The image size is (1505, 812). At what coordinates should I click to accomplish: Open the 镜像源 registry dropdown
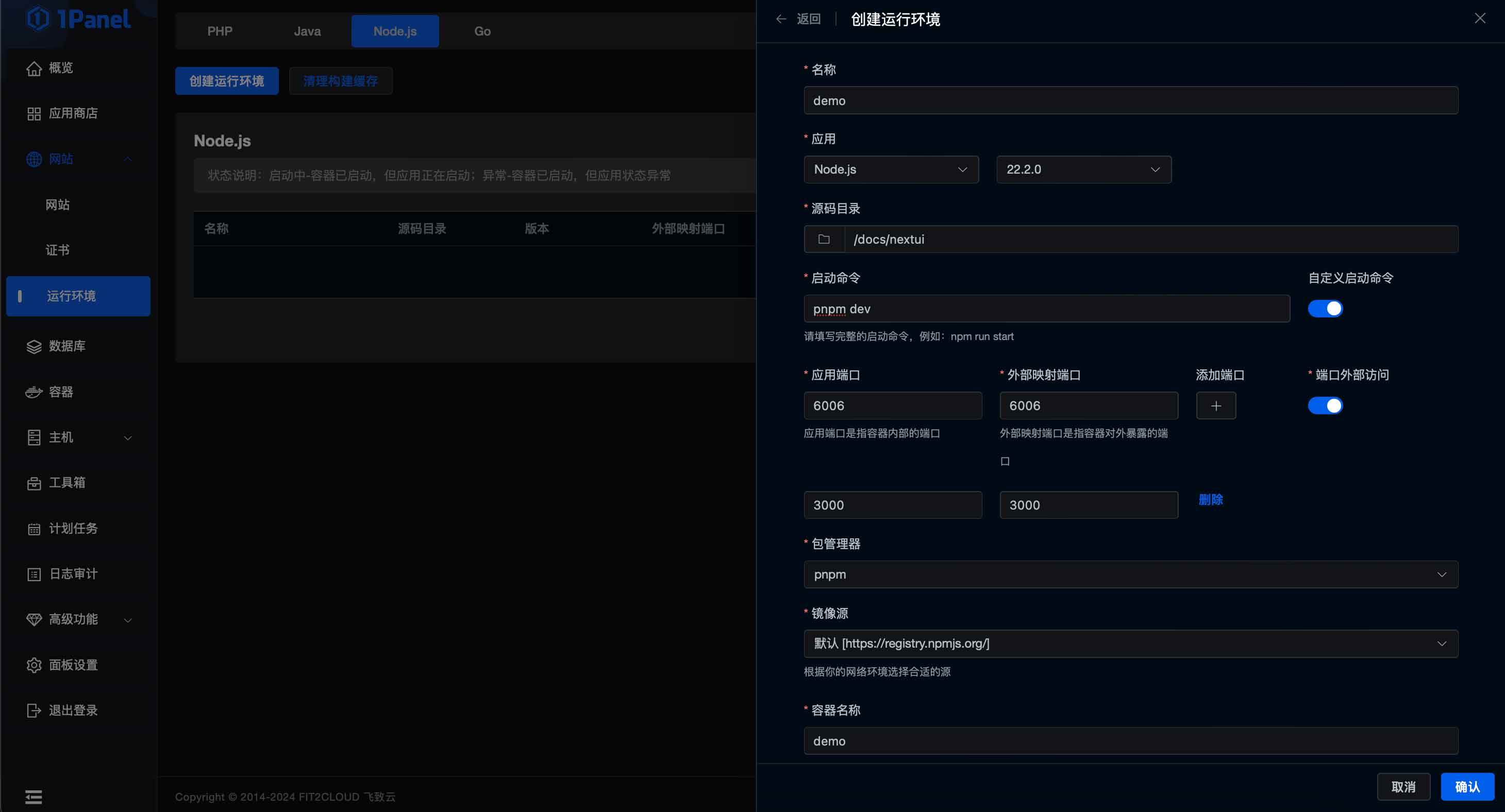pyautogui.click(x=1130, y=643)
